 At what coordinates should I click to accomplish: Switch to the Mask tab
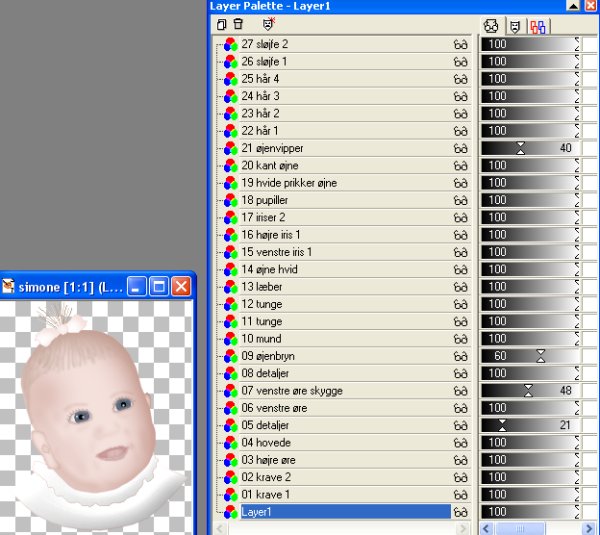tap(515, 26)
